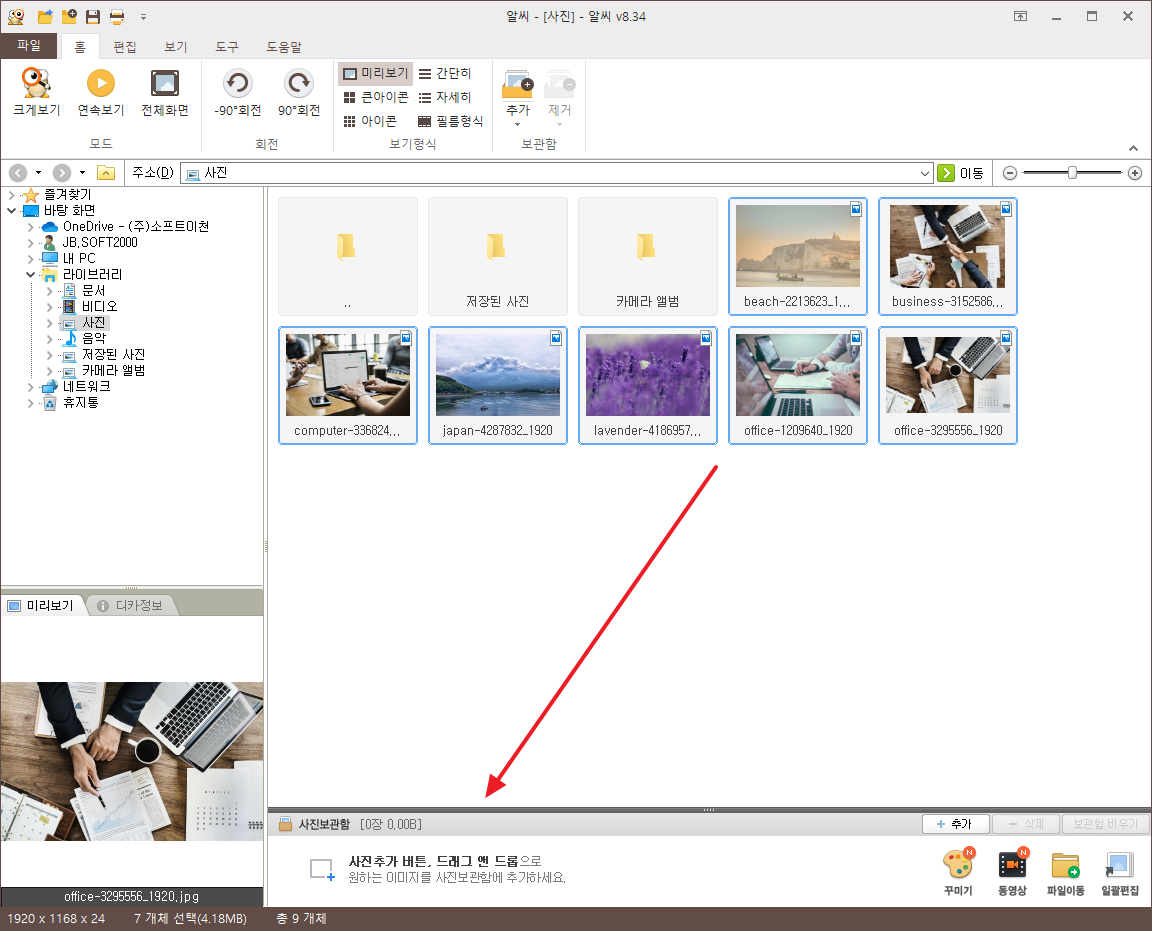The width and height of the screenshot is (1152, 931).
Task: Open the 크게보기 large view mode
Action: click(36, 91)
